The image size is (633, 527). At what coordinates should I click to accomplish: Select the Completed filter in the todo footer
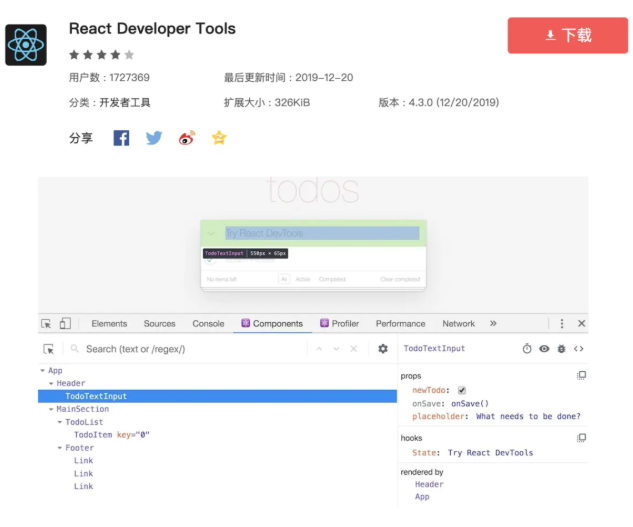coord(332,279)
